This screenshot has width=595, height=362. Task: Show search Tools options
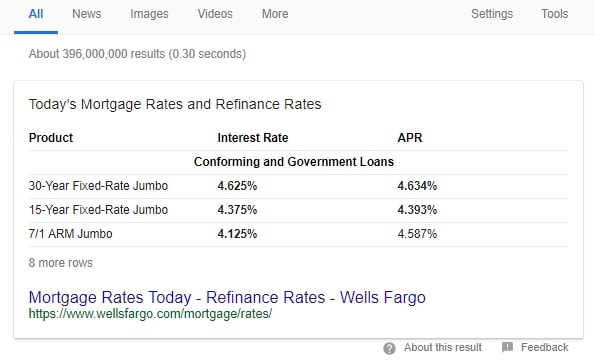click(x=554, y=14)
